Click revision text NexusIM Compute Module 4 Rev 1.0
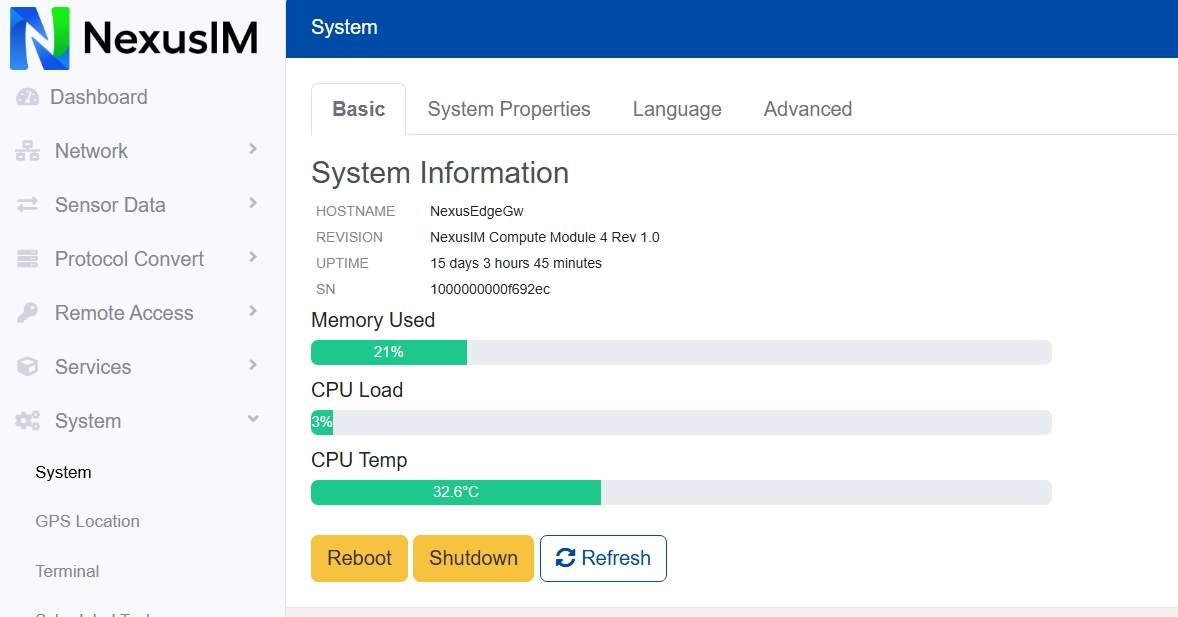The height and width of the screenshot is (617, 1178). 545,237
